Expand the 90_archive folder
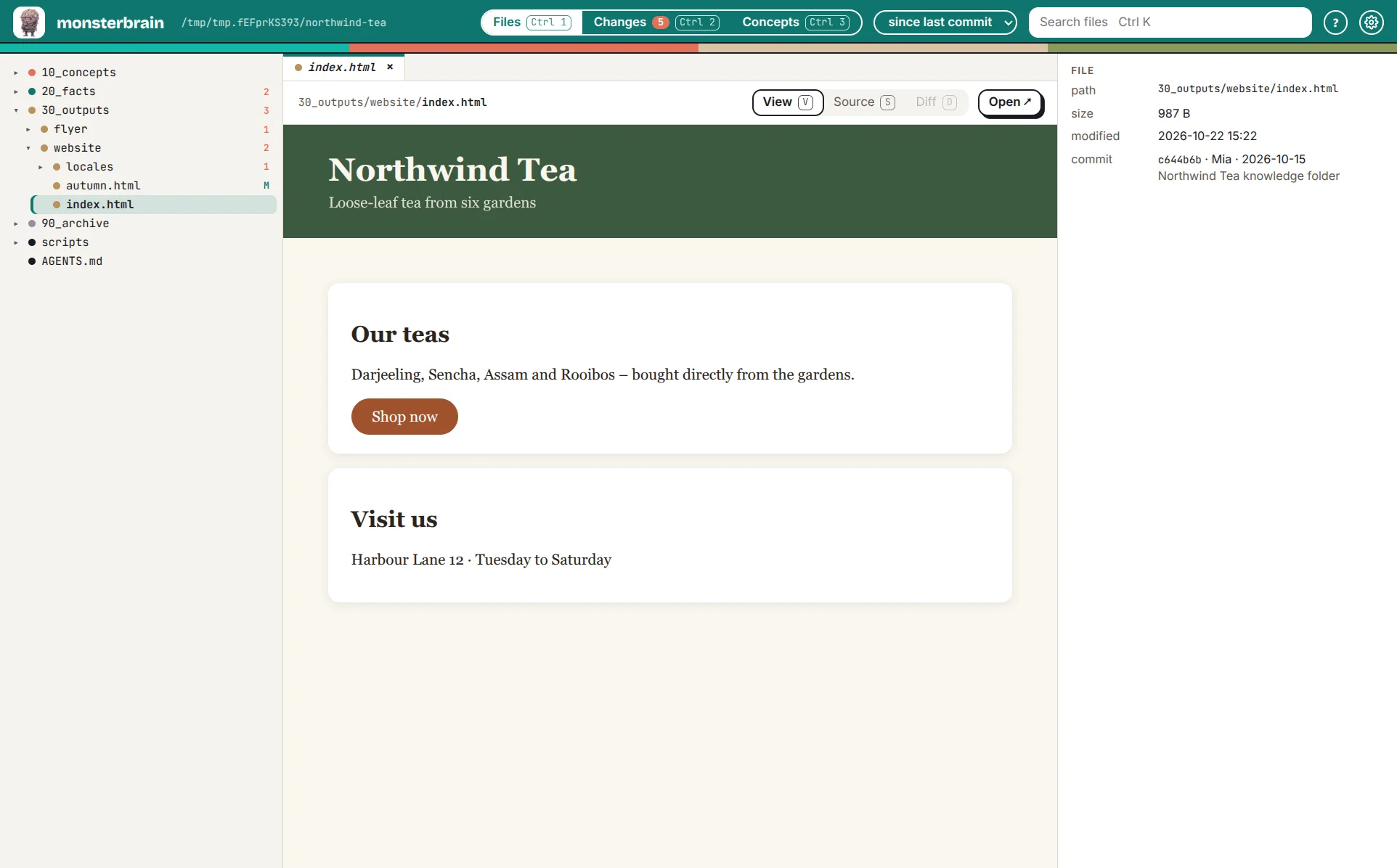The height and width of the screenshot is (868, 1397). [x=16, y=224]
